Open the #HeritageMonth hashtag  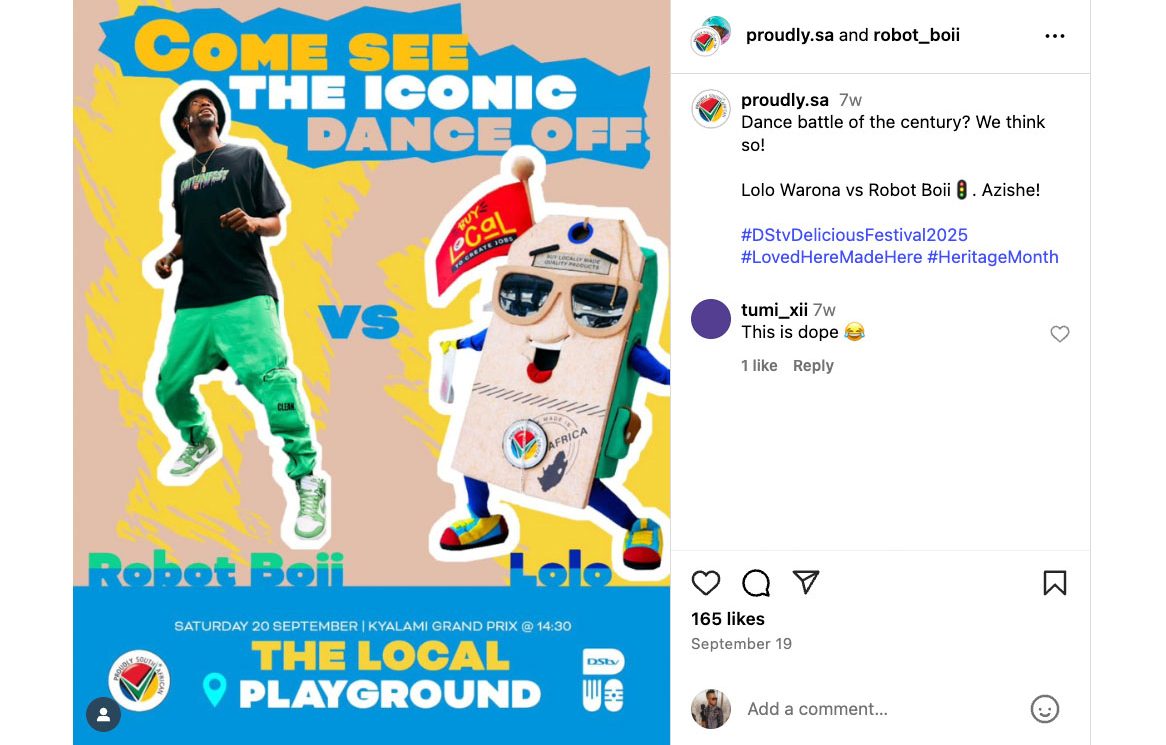993,257
